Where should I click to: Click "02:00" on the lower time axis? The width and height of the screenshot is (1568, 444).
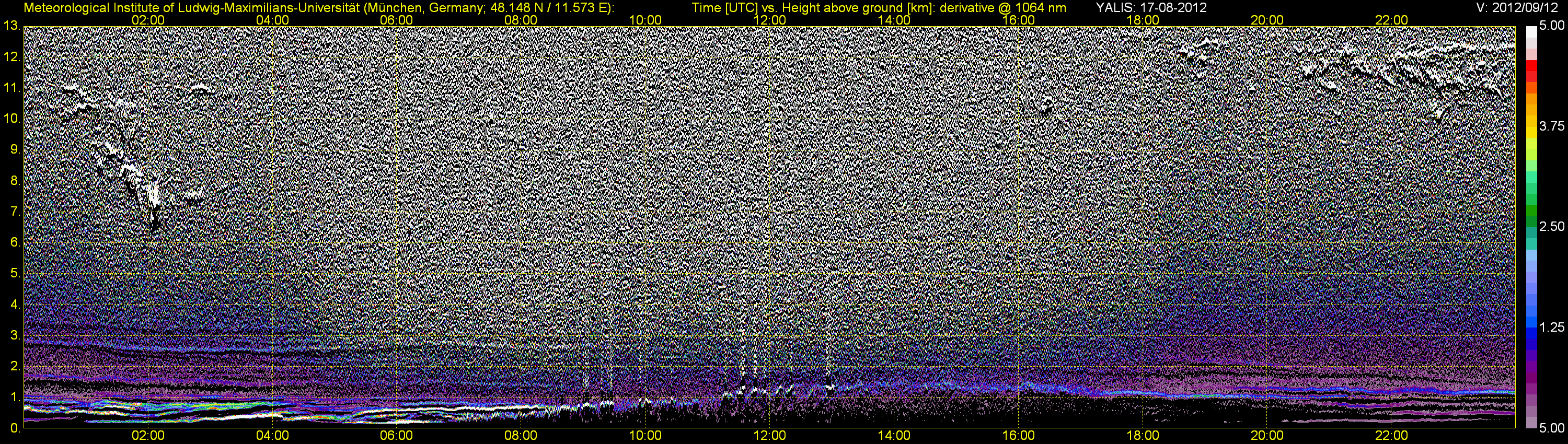pyautogui.click(x=148, y=436)
